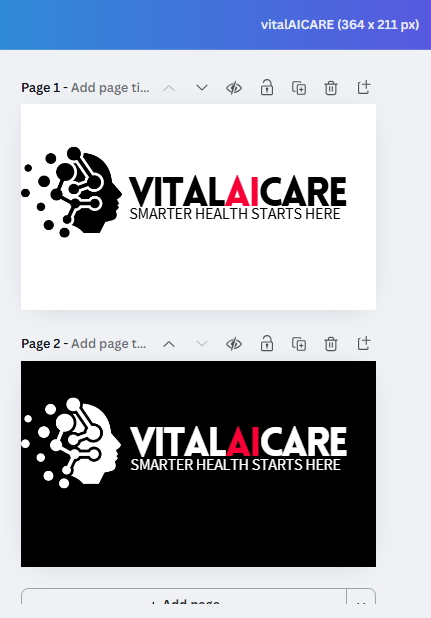Click the Add page button

click(184, 599)
